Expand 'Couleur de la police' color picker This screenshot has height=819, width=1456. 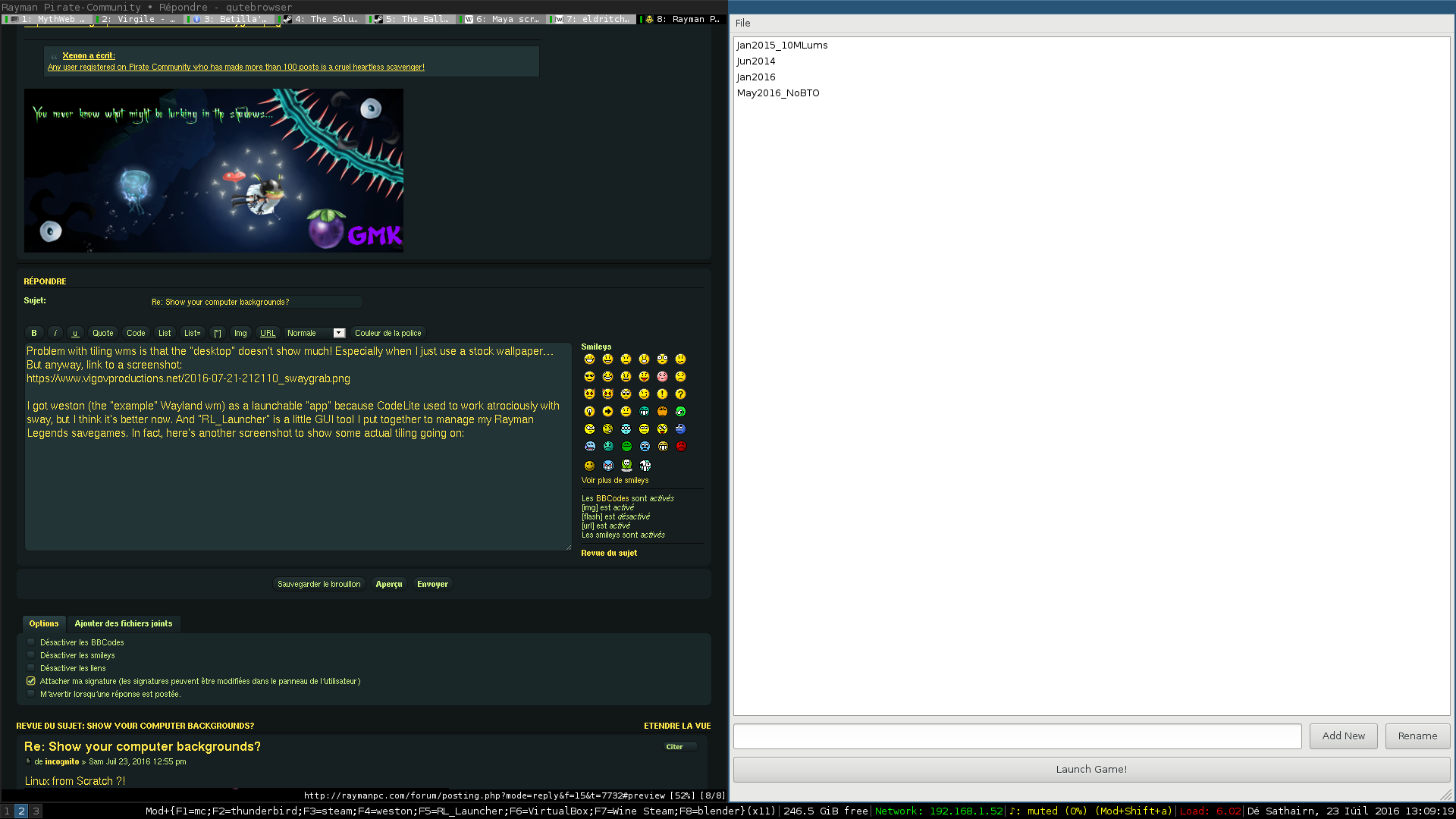tap(388, 333)
